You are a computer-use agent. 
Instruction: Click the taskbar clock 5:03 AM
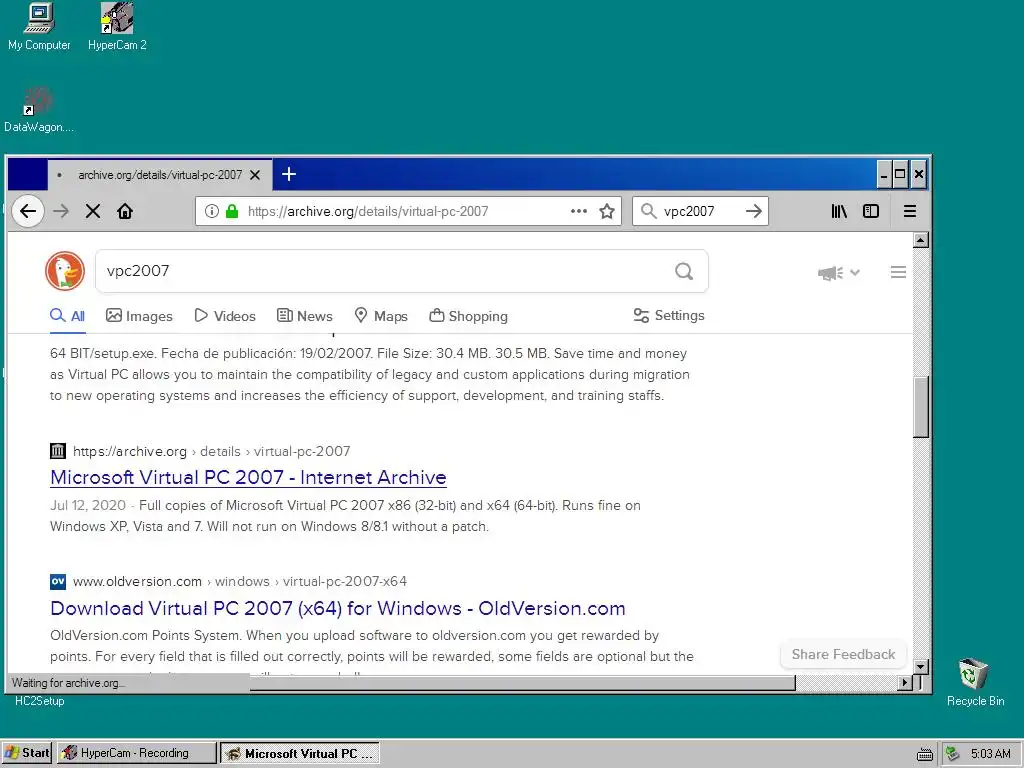990,754
